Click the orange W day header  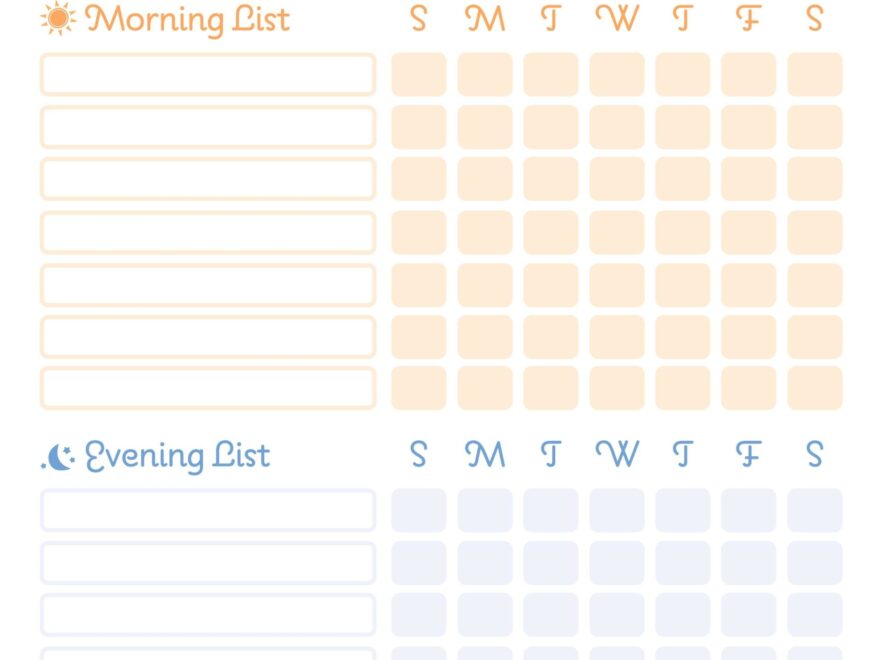click(616, 18)
